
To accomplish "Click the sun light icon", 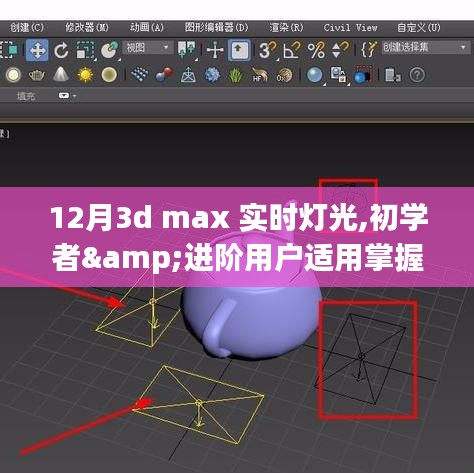I will (85, 75).
